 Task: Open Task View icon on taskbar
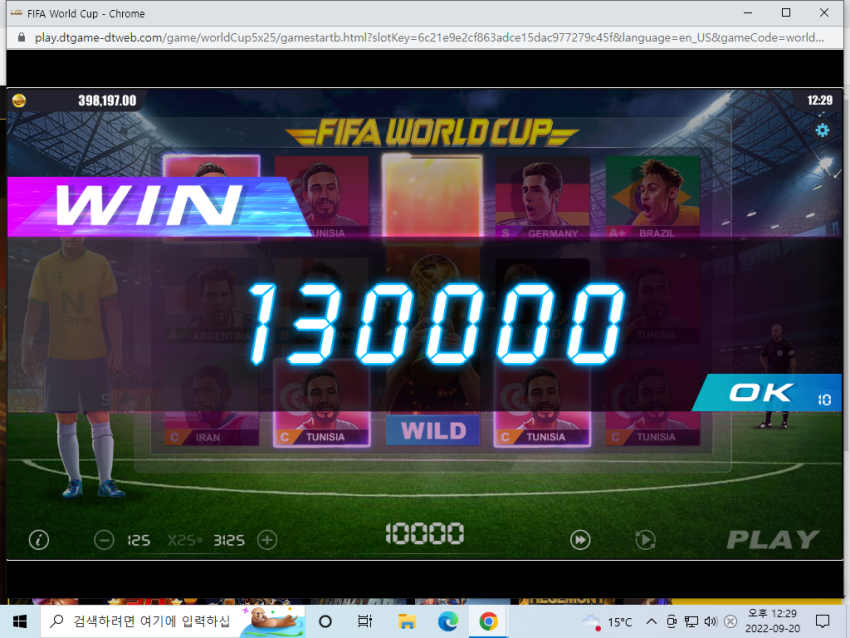click(365, 621)
